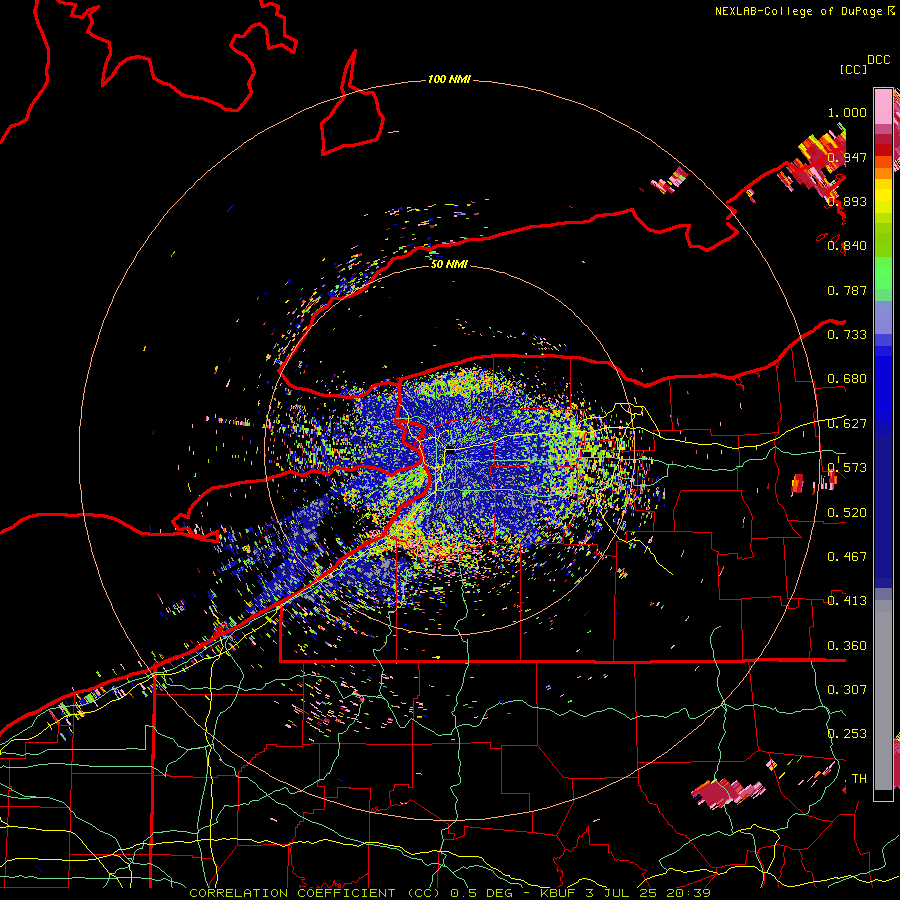Click the KBUF station identifier
This screenshot has width=900, height=900.
tap(558, 893)
